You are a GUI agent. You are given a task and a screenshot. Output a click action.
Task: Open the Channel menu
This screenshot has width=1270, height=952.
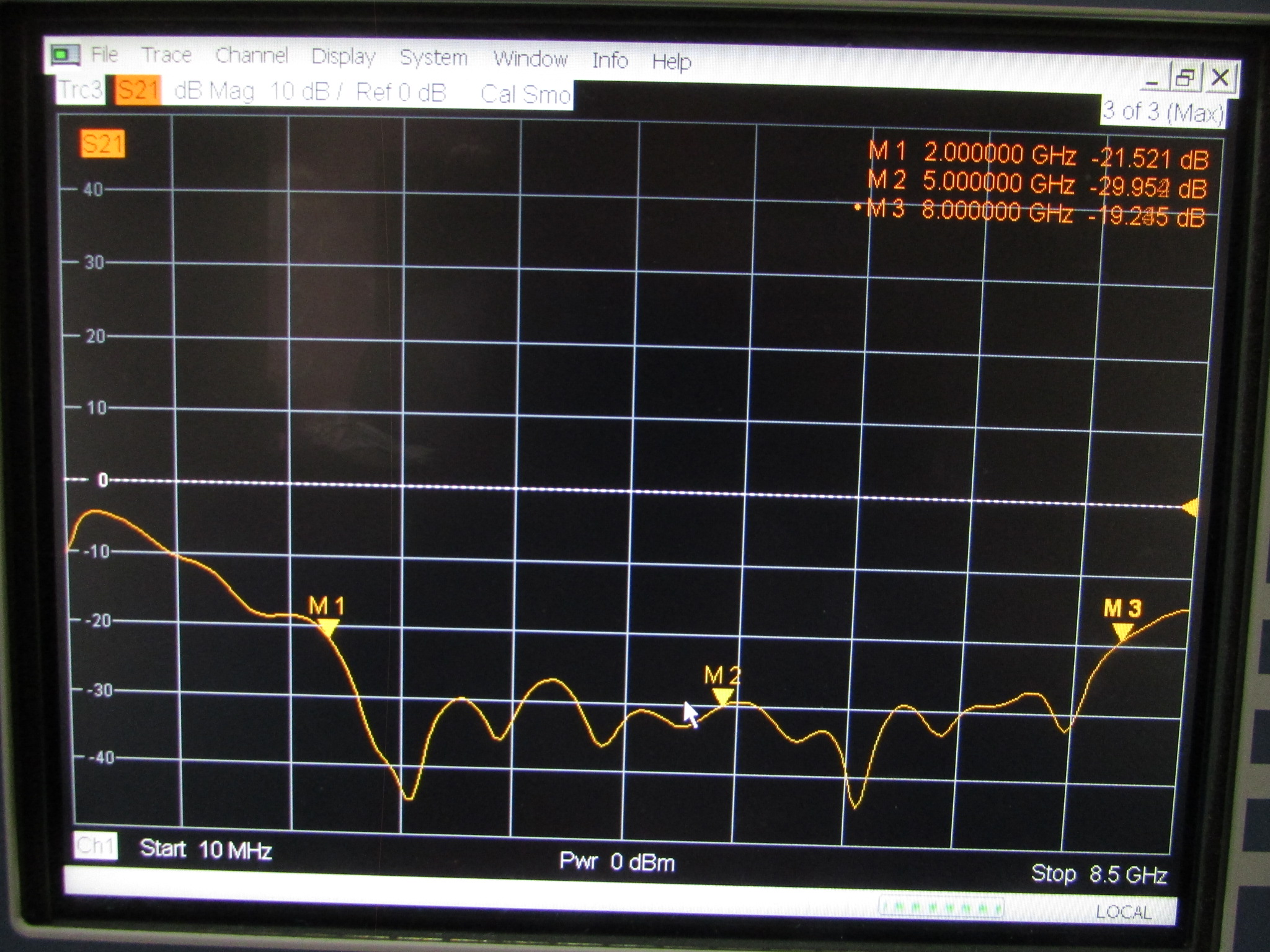(251, 55)
